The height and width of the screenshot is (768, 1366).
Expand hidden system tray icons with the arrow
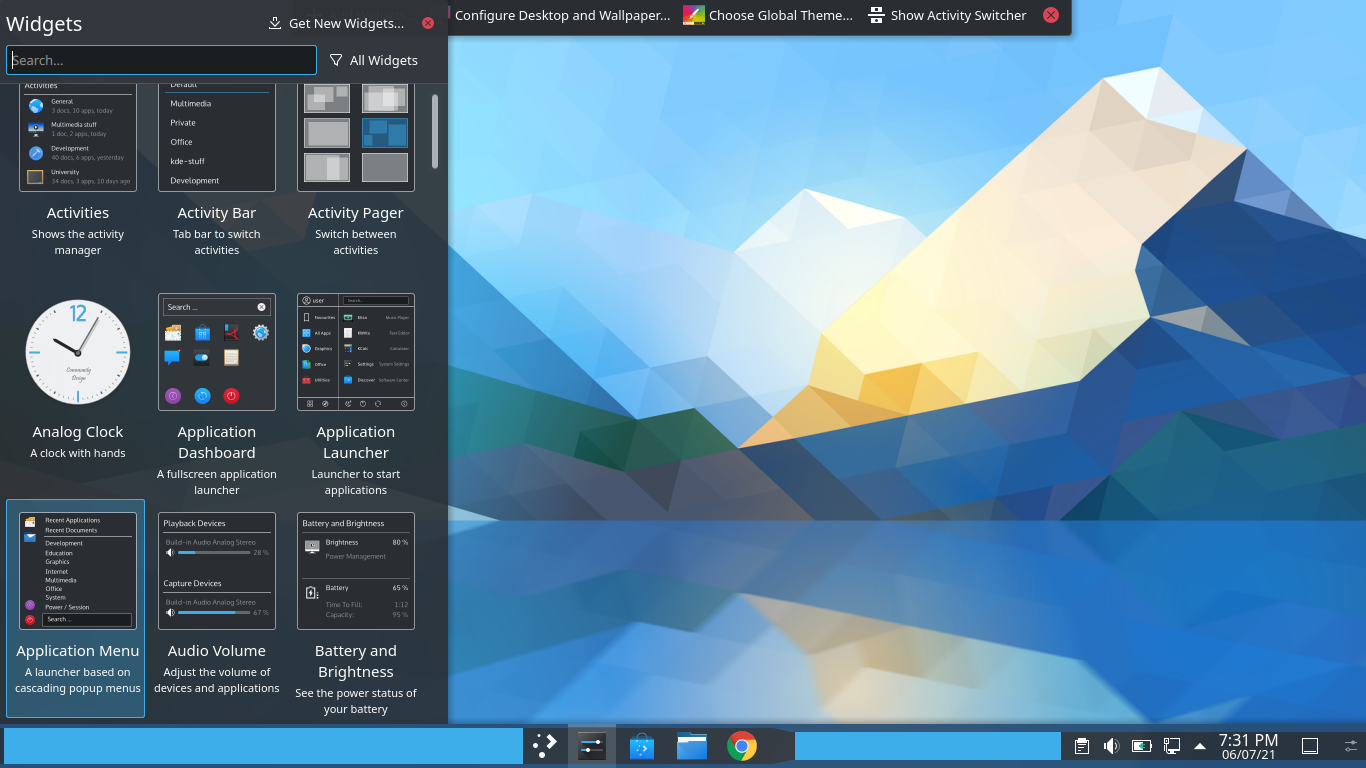[x=1201, y=744]
